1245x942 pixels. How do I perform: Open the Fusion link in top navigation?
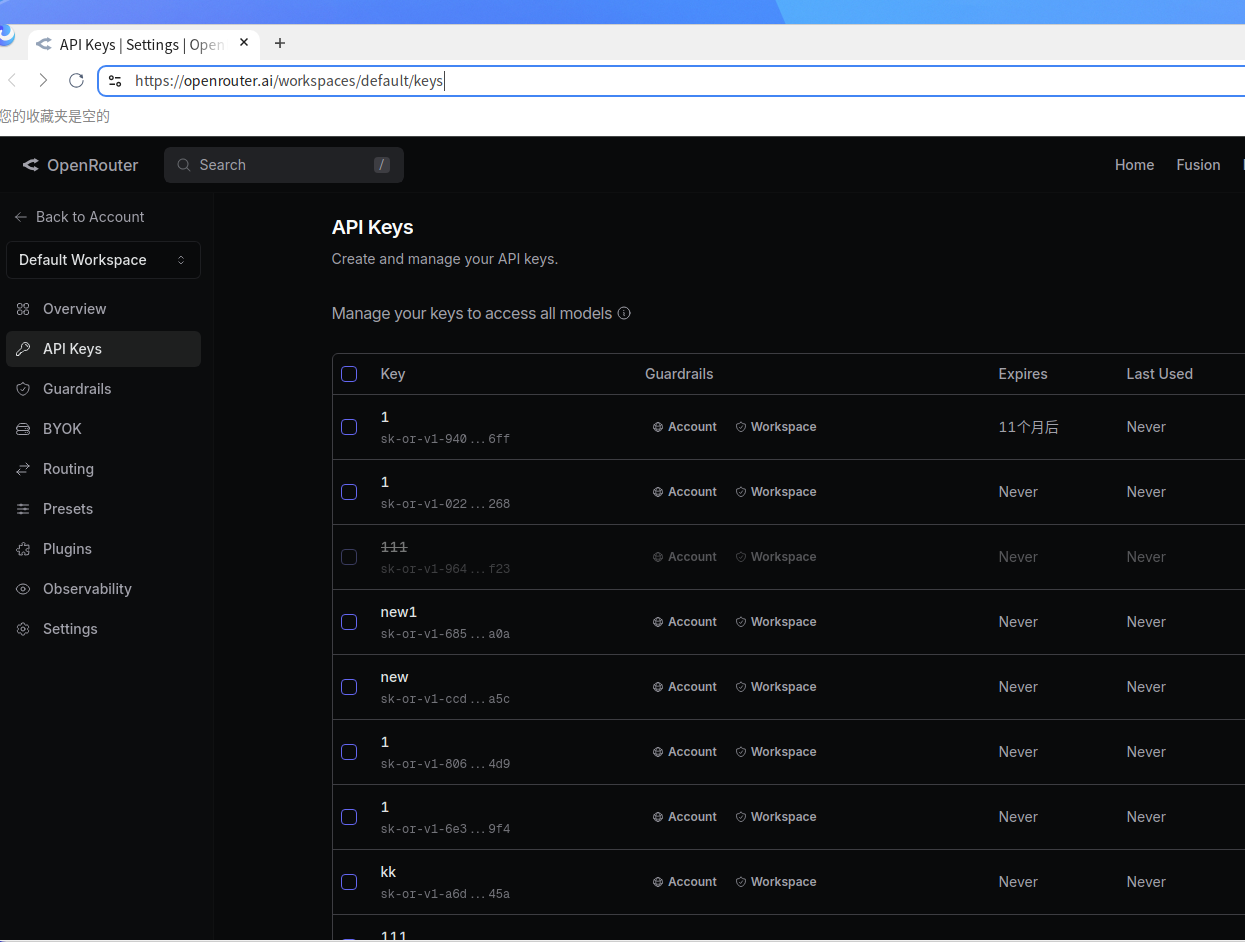[x=1198, y=165]
